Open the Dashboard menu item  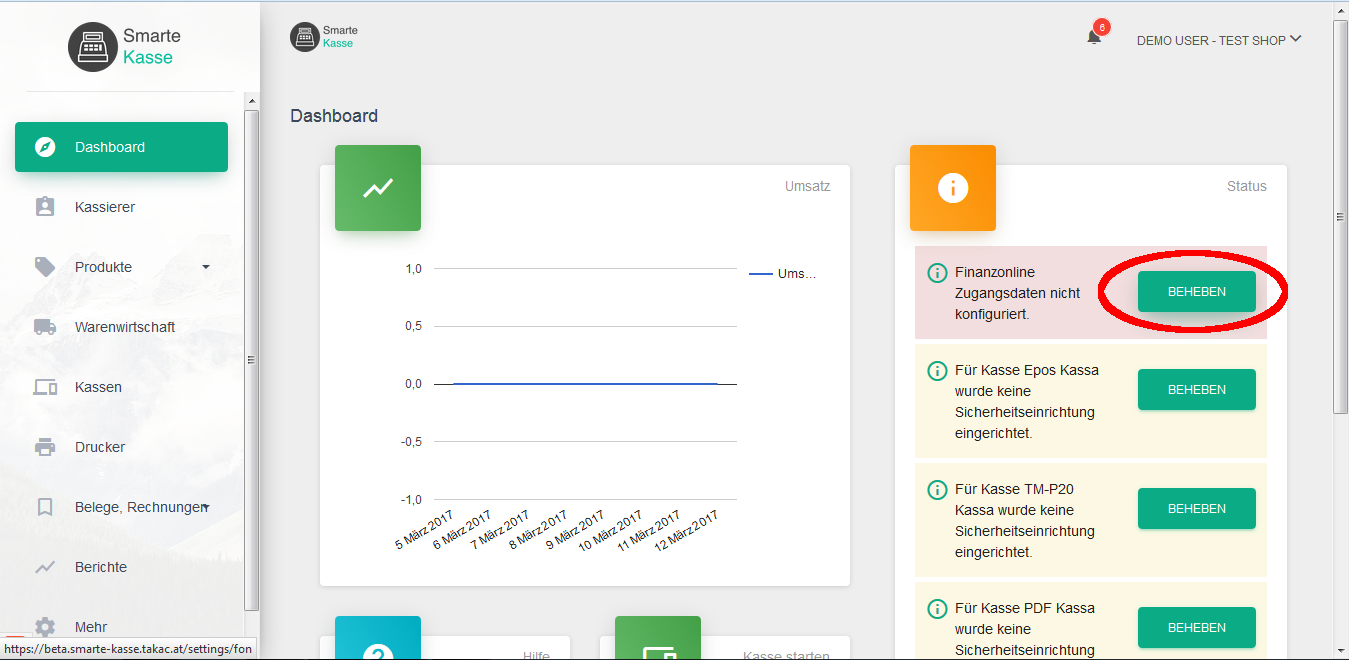click(121, 147)
